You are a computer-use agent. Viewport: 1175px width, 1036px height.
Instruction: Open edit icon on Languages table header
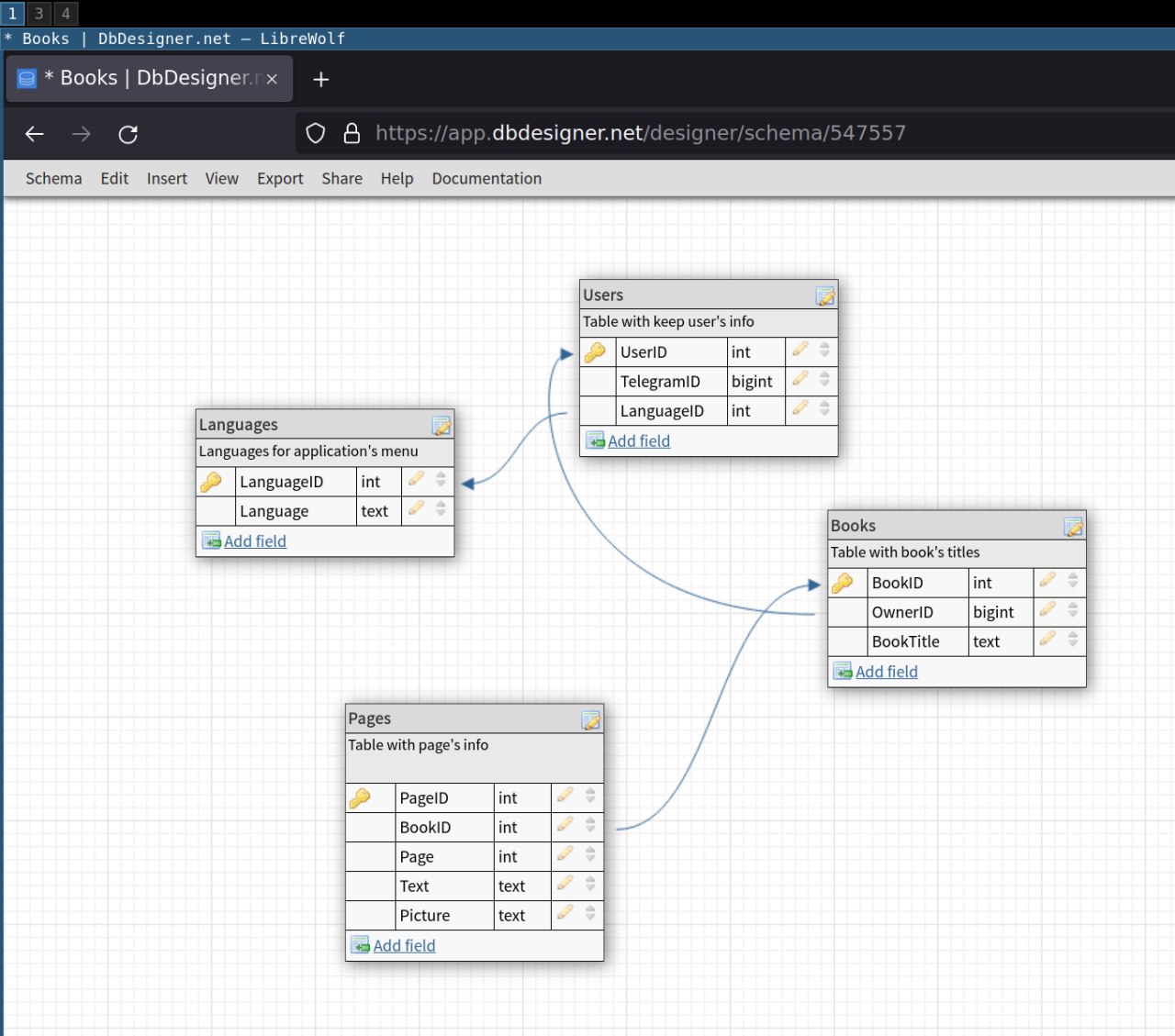pos(442,426)
